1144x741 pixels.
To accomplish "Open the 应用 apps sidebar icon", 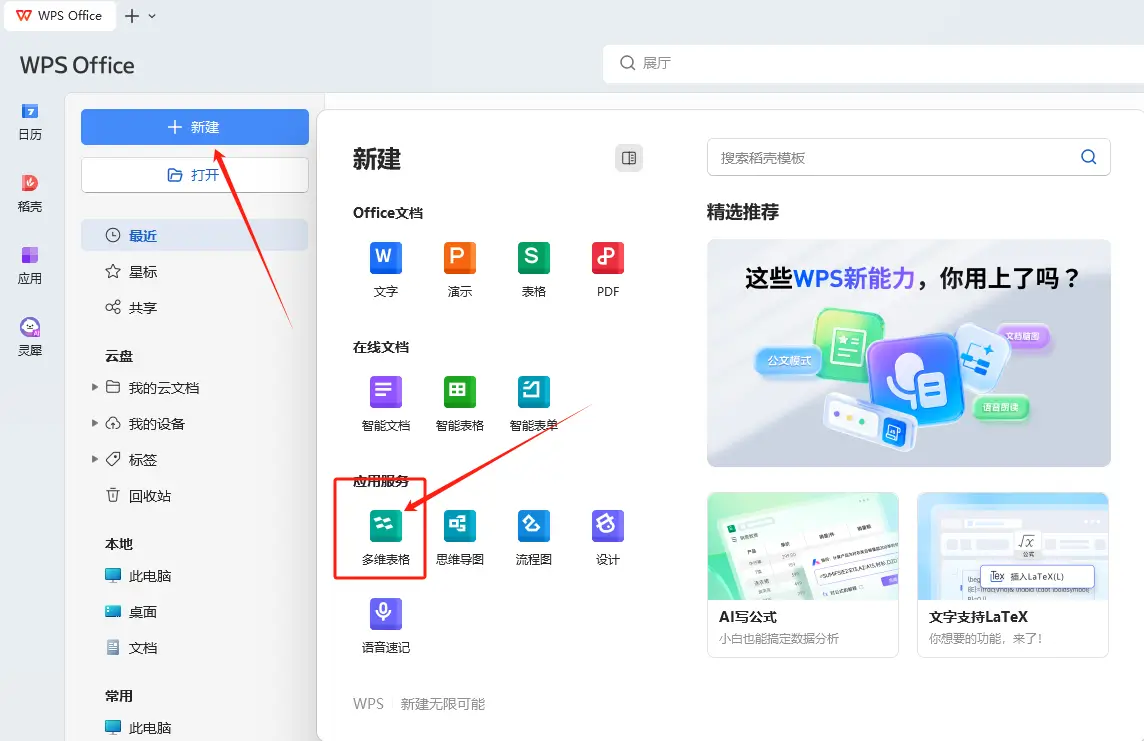I will coord(30,265).
